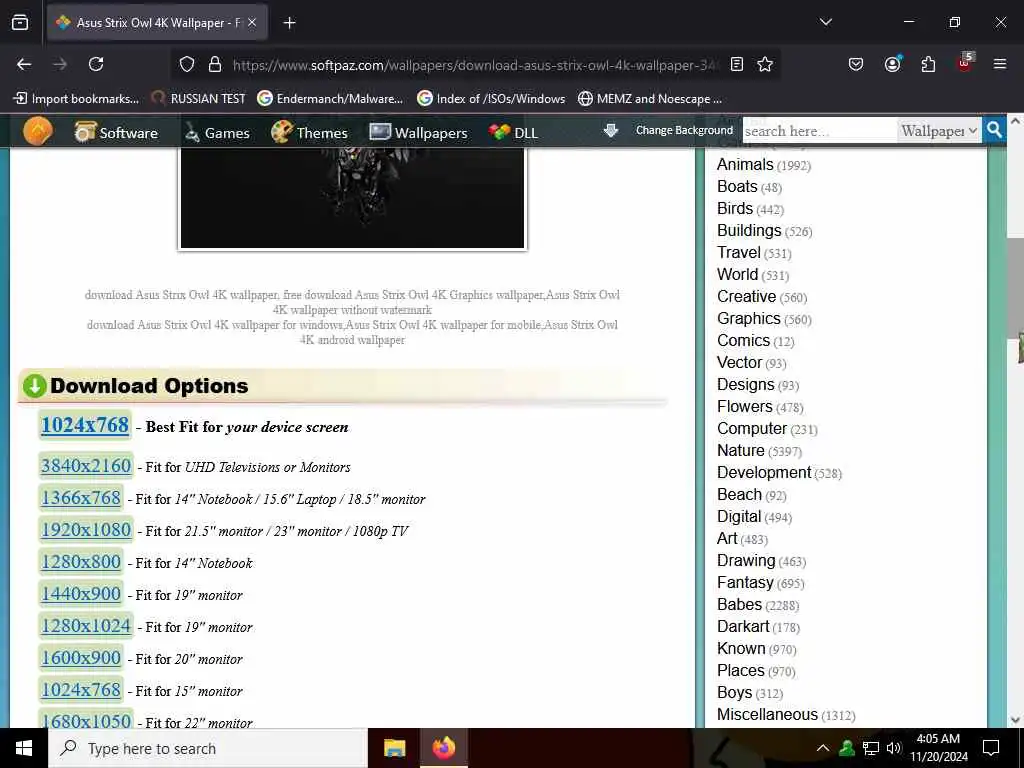
Task: Open Pocket save icon
Action: tap(856, 64)
